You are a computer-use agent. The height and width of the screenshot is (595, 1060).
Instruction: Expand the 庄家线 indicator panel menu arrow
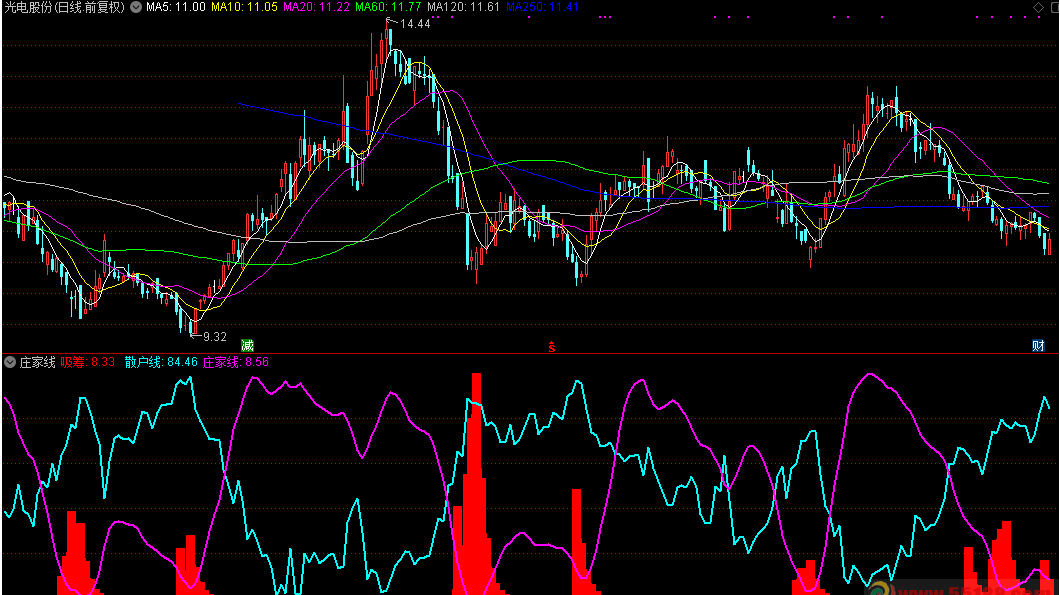pos(9,362)
